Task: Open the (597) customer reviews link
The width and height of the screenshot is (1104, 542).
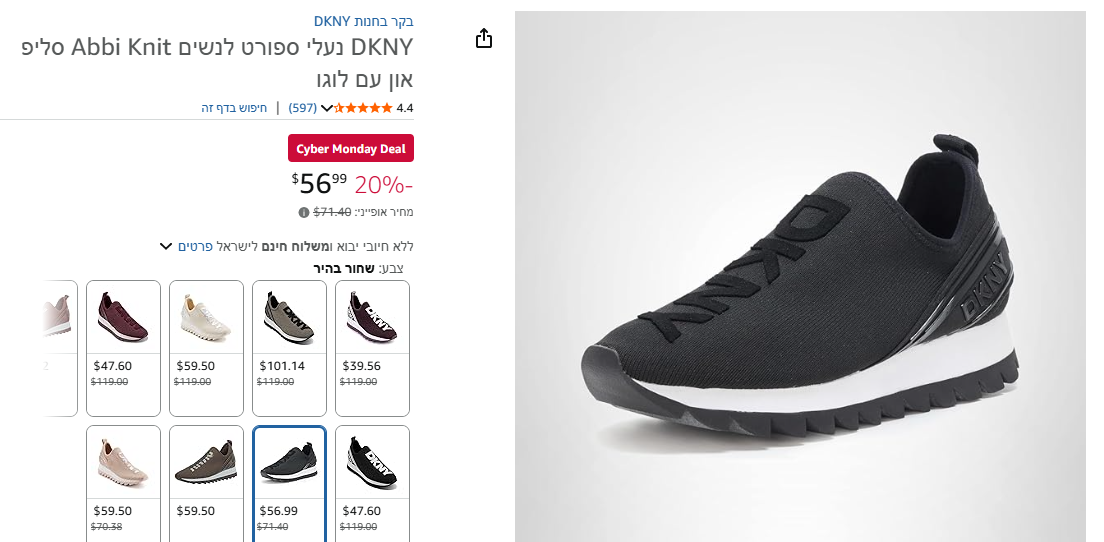Action: click(303, 108)
